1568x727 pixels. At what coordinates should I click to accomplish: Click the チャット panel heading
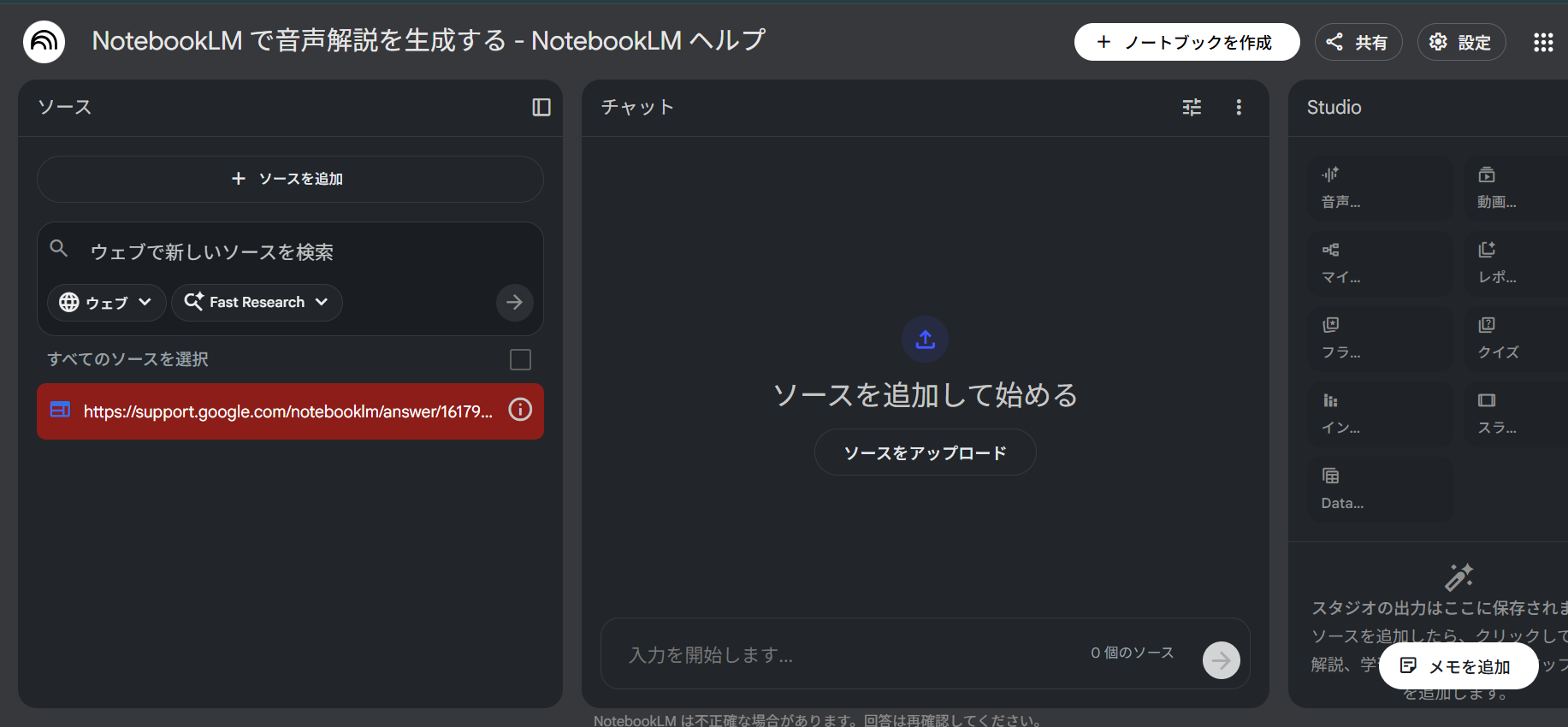pos(637,107)
